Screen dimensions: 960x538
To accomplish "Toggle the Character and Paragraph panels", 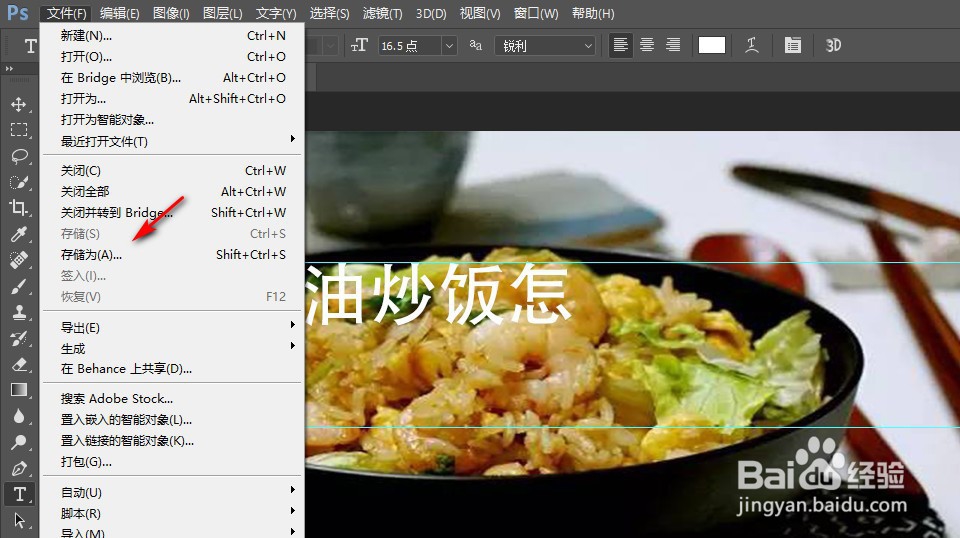I will [x=793, y=45].
